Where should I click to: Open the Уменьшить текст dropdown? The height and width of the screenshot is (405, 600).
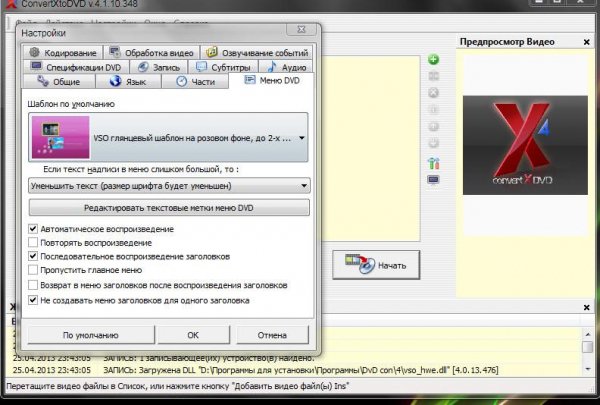(x=169, y=186)
